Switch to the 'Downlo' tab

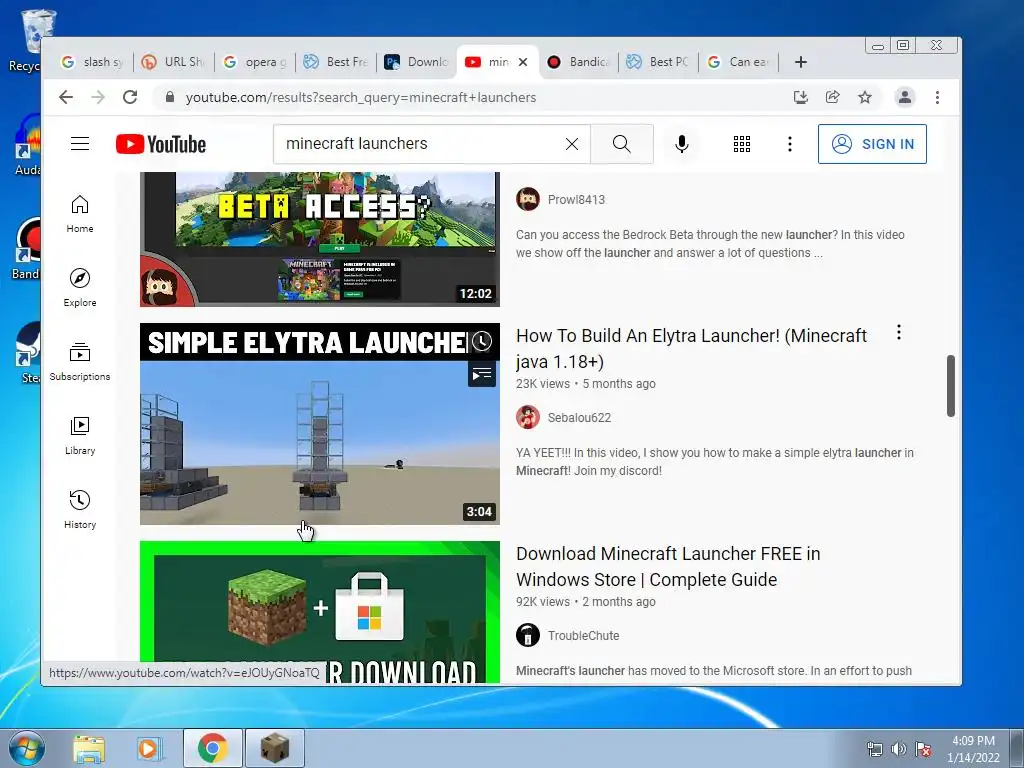416,62
